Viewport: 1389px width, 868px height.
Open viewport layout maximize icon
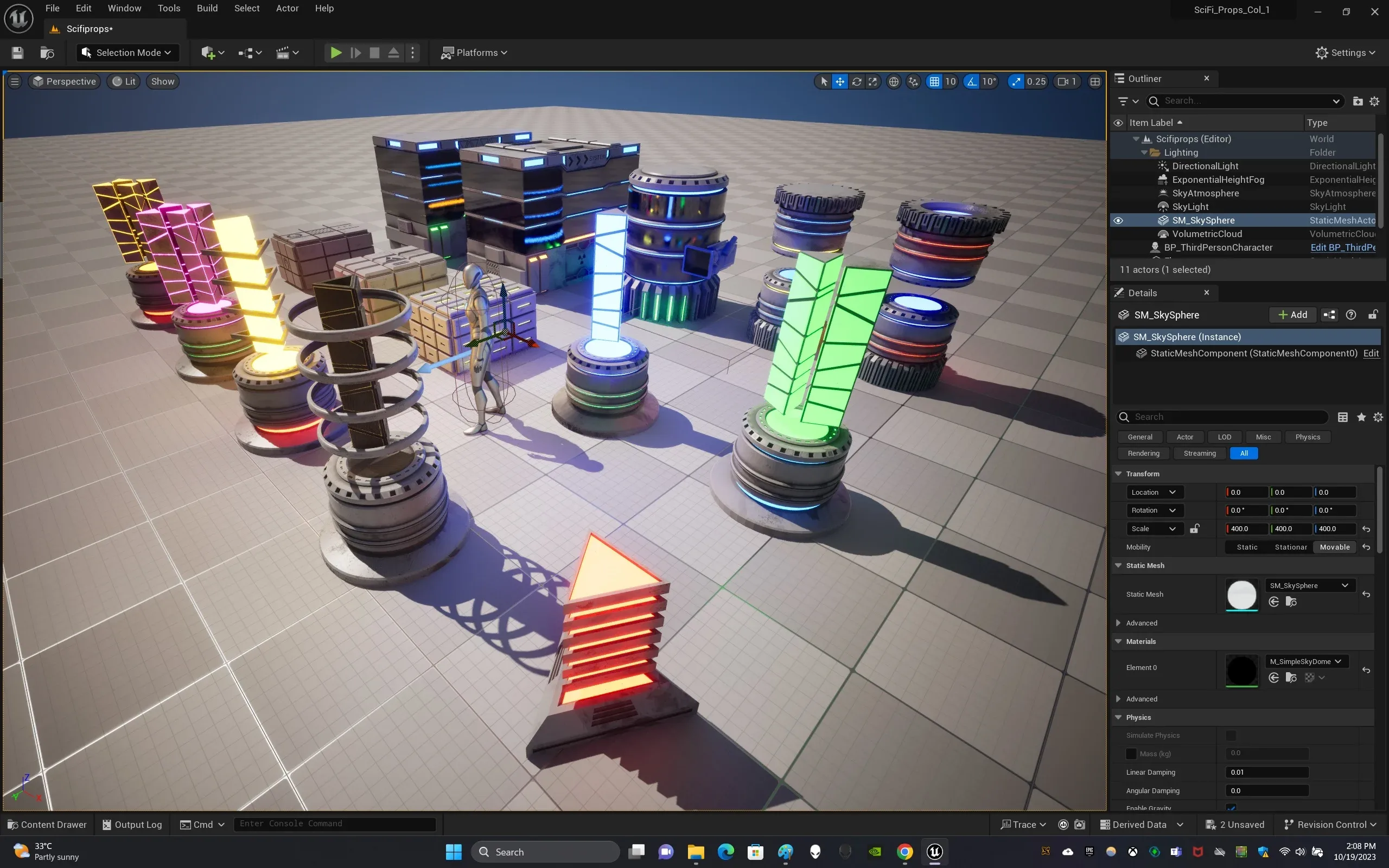1094,81
